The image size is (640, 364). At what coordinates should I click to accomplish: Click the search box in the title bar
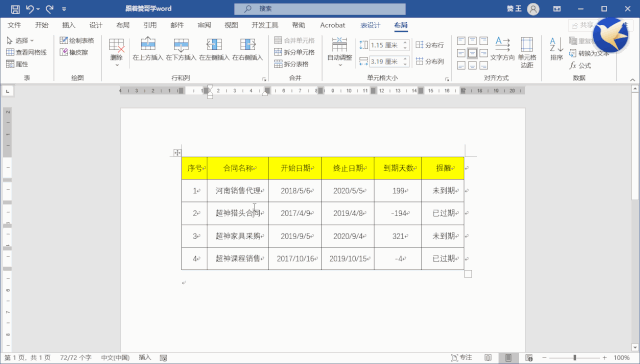[x=320, y=9]
